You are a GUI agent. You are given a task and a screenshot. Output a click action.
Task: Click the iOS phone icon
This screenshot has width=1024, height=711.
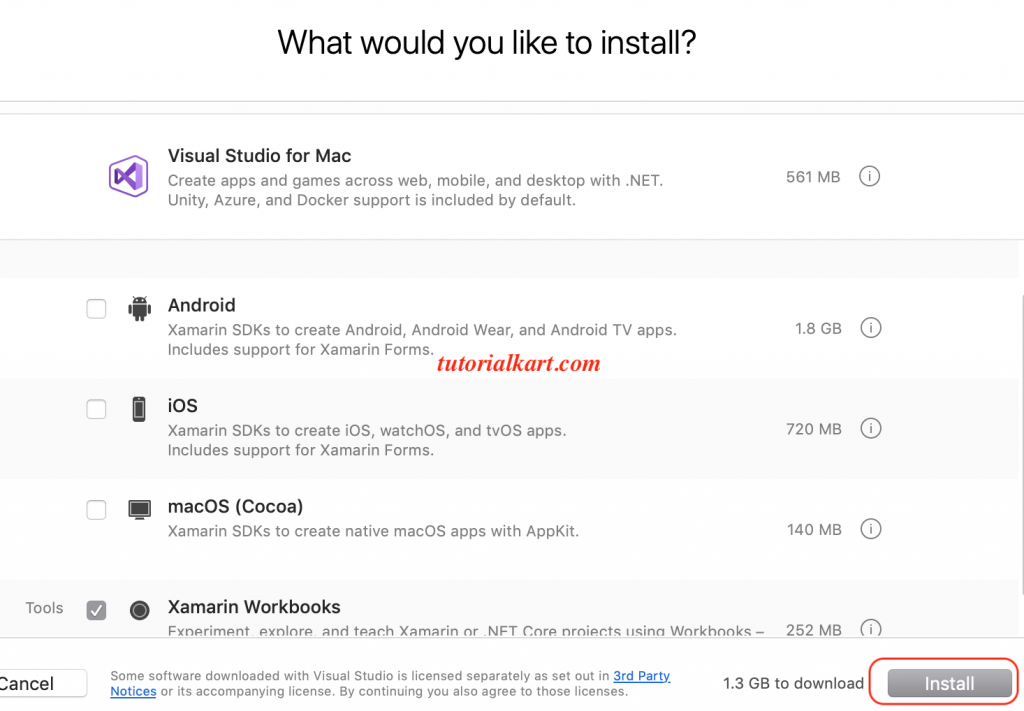coord(139,408)
